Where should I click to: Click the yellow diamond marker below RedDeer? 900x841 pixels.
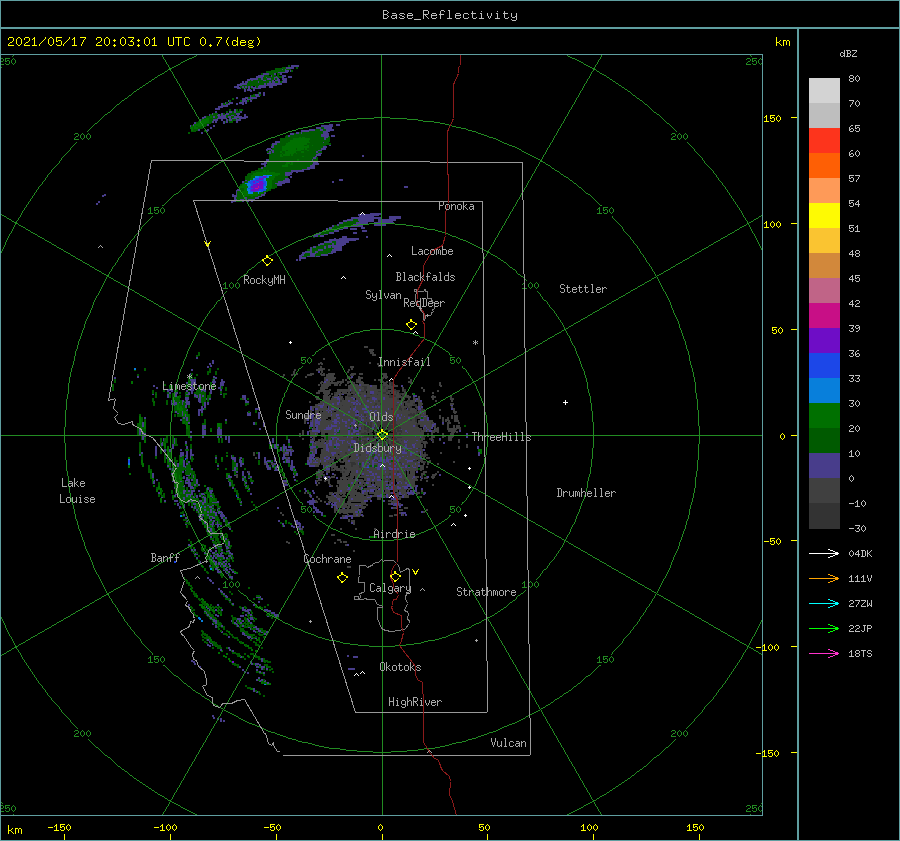(x=411, y=325)
